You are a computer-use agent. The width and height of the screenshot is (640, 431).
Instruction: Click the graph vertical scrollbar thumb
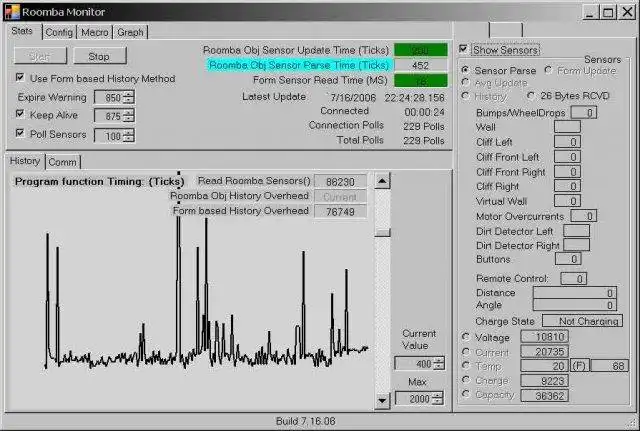click(382, 232)
